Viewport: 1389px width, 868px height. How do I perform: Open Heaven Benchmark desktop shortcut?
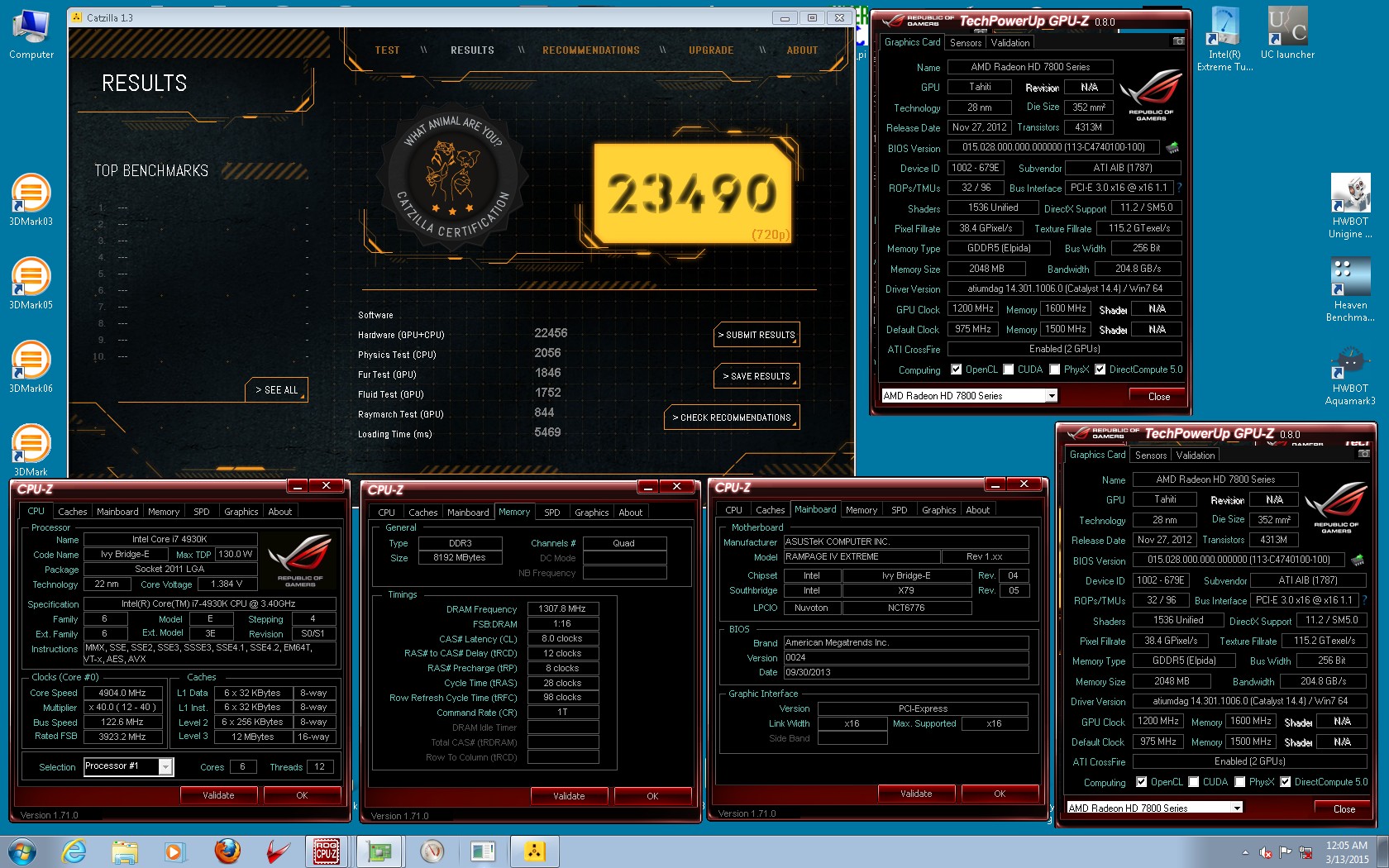coord(1350,289)
